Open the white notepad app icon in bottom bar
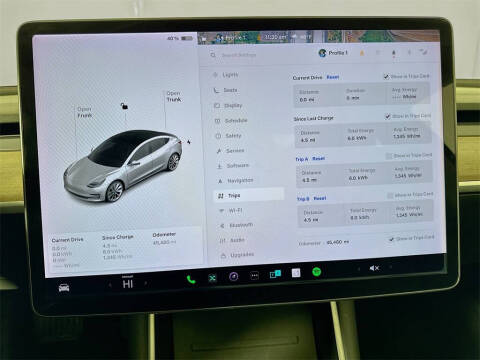The image size is (480, 360). coord(296,273)
